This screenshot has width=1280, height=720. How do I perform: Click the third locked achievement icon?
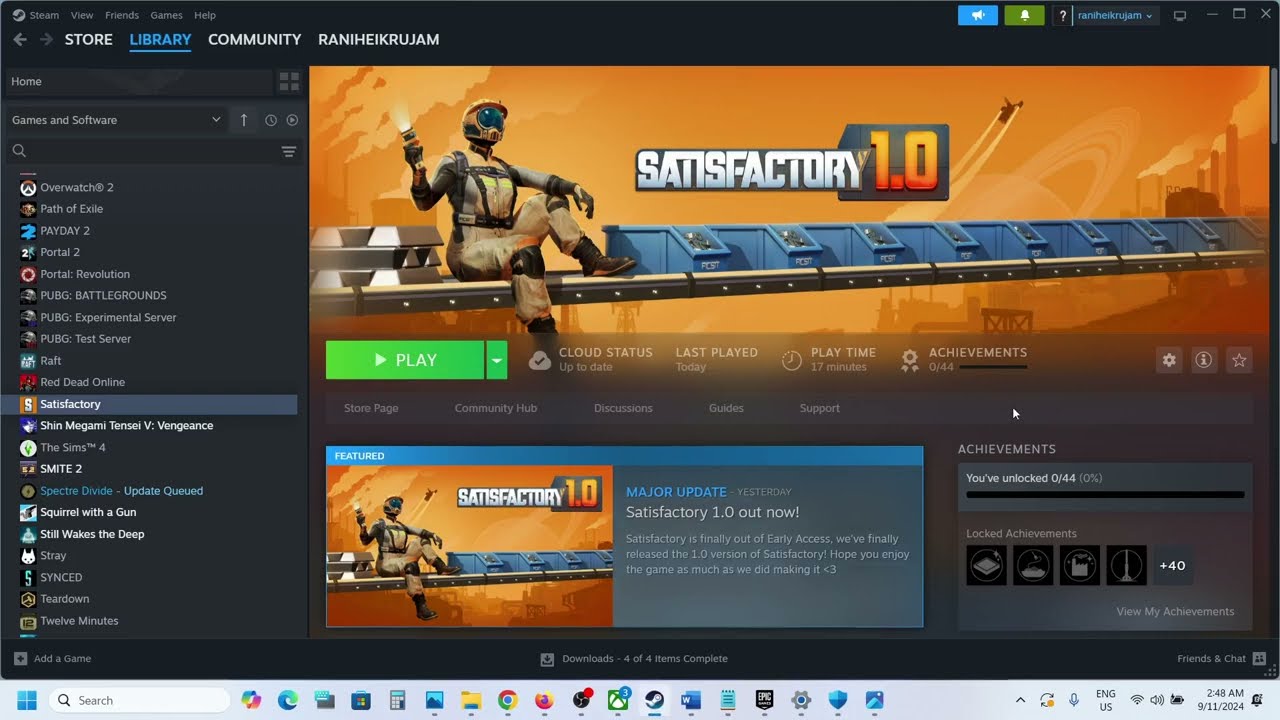(x=1080, y=565)
